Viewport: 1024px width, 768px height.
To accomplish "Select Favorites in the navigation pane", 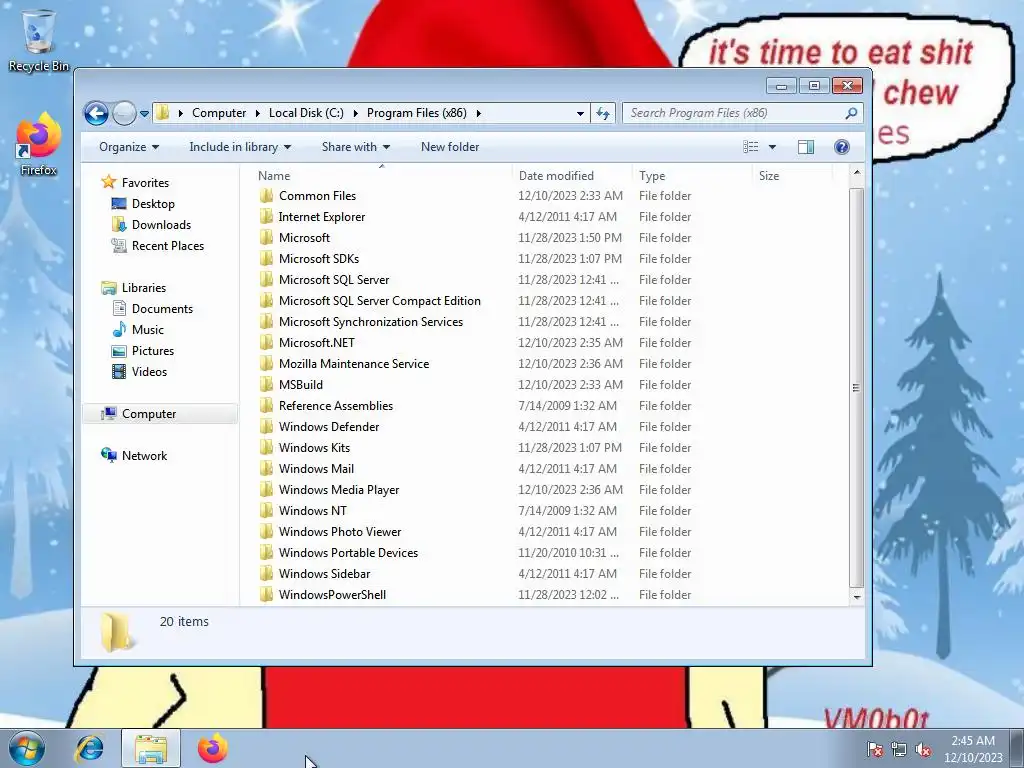I will [x=145, y=183].
